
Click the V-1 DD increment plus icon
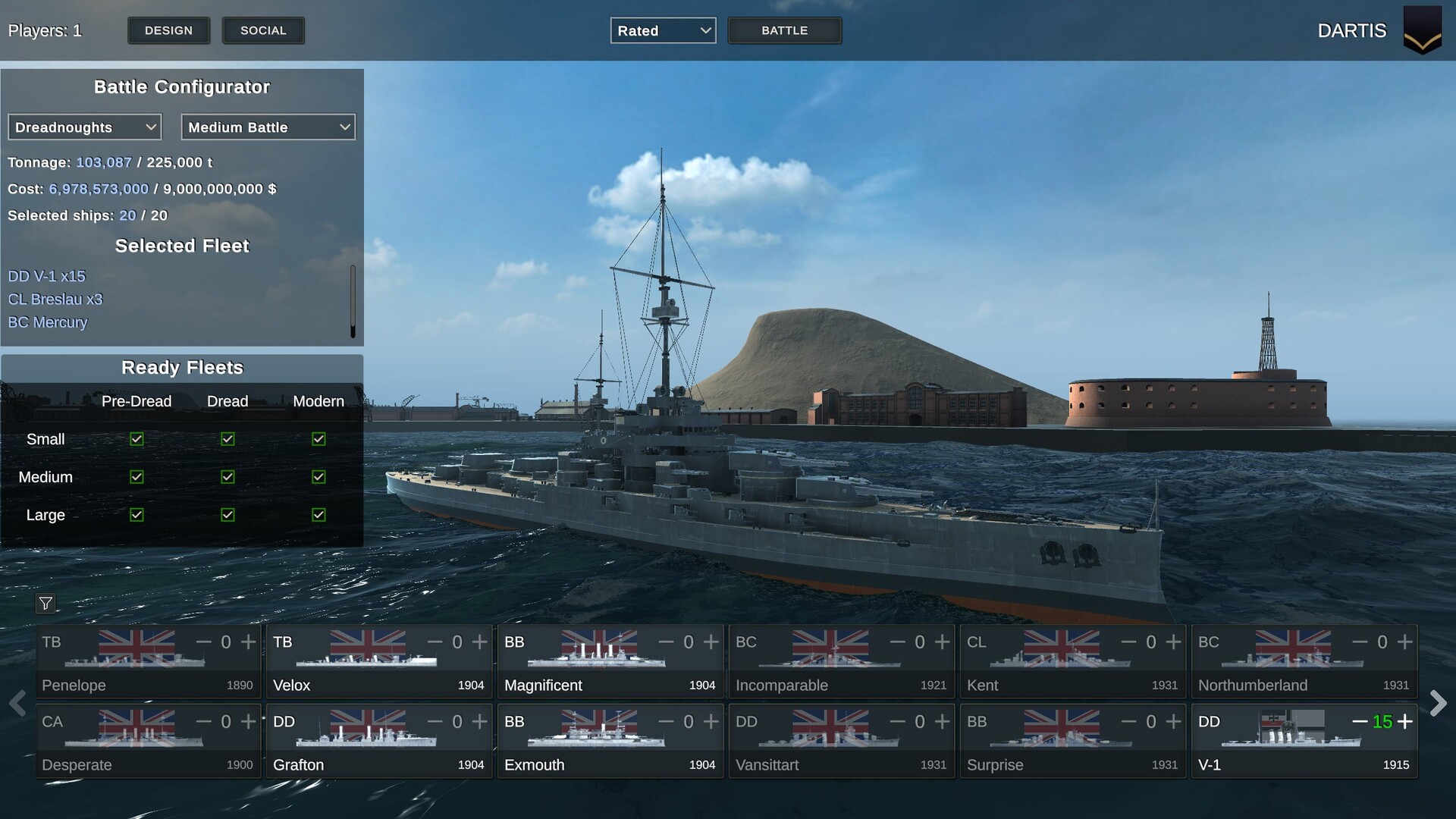pyautogui.click(x=1405, y=721)
